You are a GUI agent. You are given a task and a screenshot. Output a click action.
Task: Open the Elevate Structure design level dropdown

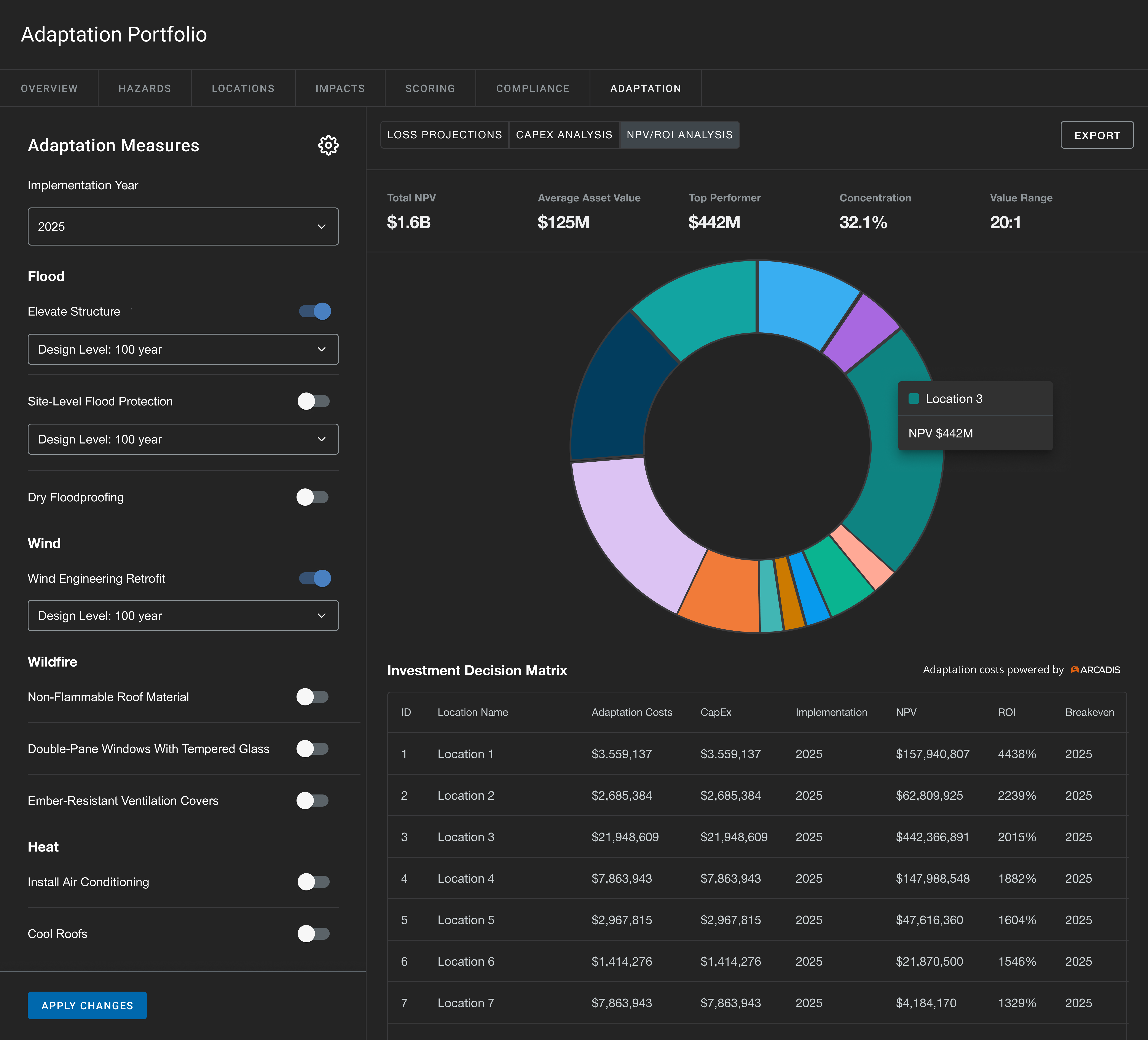point(183,349)
